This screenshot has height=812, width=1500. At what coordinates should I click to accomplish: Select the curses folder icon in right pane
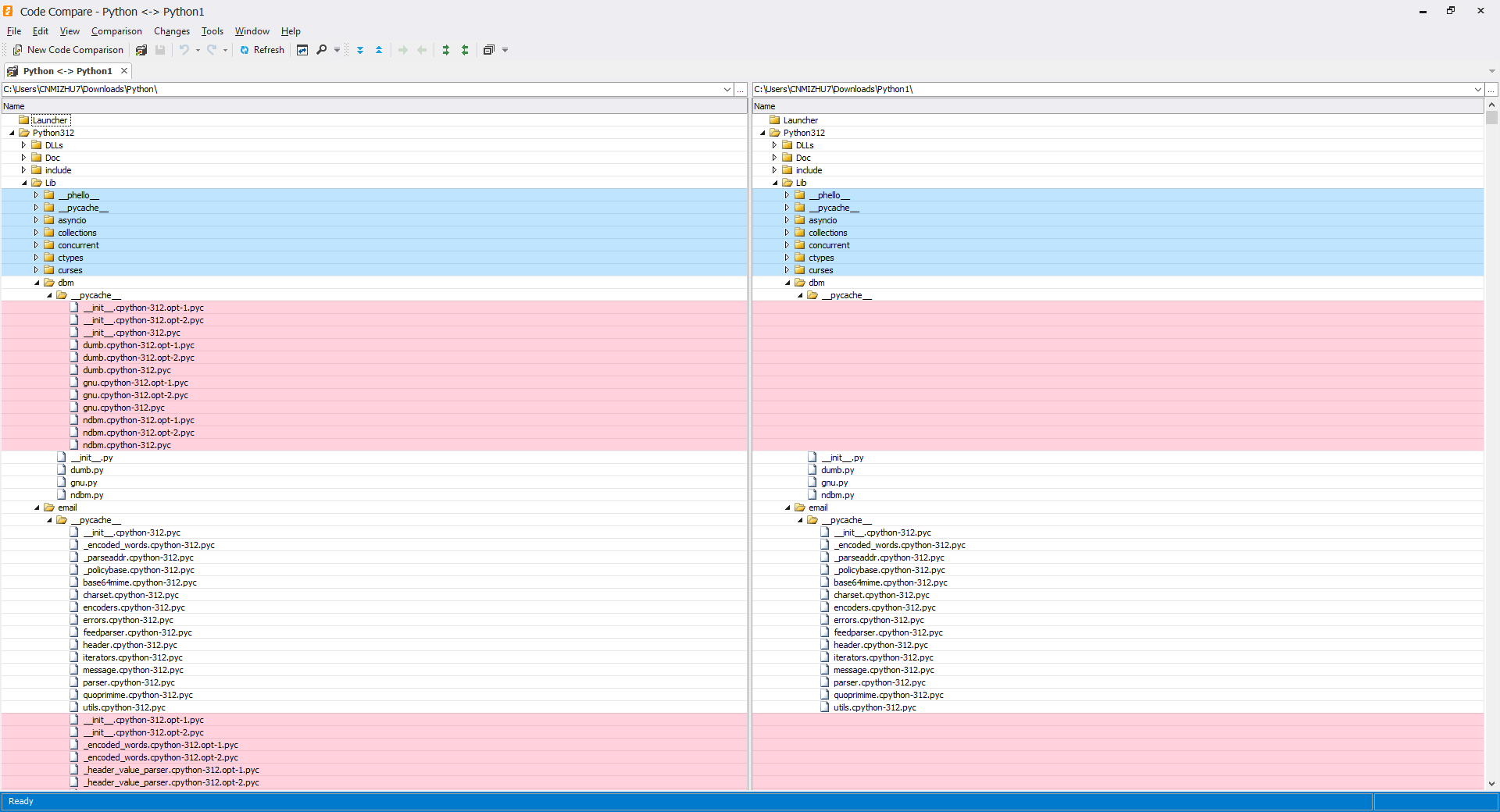(x=800, y=270)
